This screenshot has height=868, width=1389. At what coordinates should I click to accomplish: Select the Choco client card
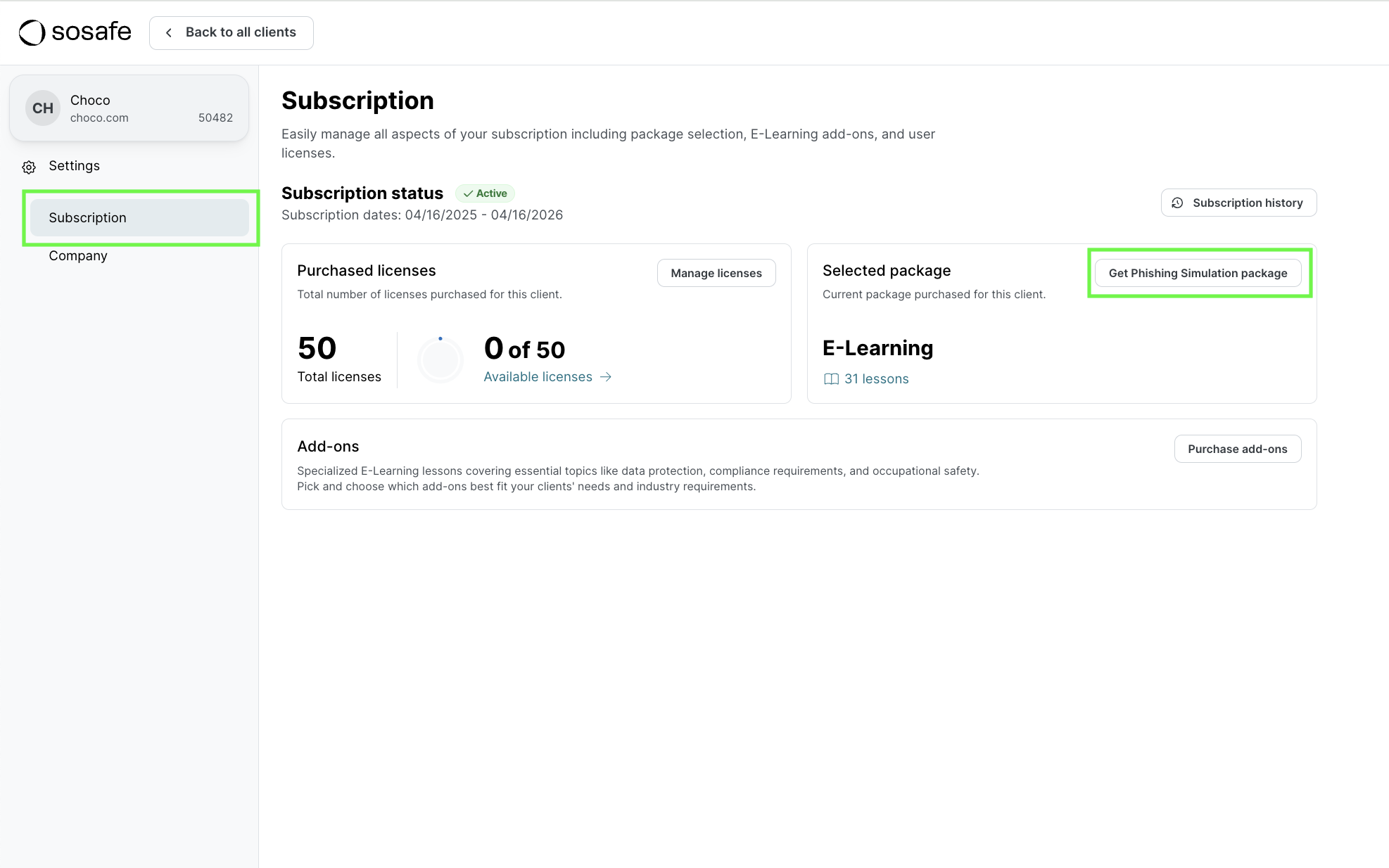[129, 108]
